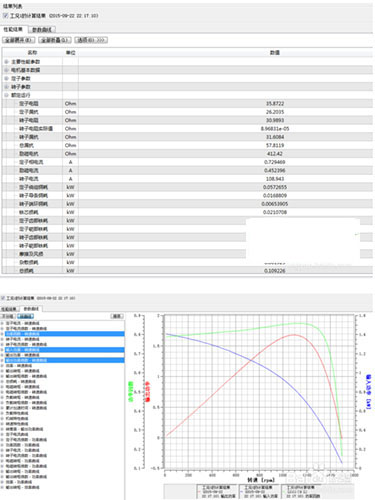Expand the 定子参数 tree node
The height and width of the screenshot is (500, 375).
click(x=6, y=78)
